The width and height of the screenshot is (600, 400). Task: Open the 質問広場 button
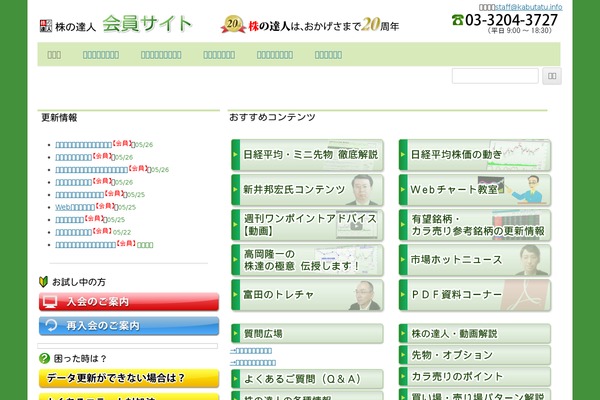pyautogui.click(x=307, y=333)
